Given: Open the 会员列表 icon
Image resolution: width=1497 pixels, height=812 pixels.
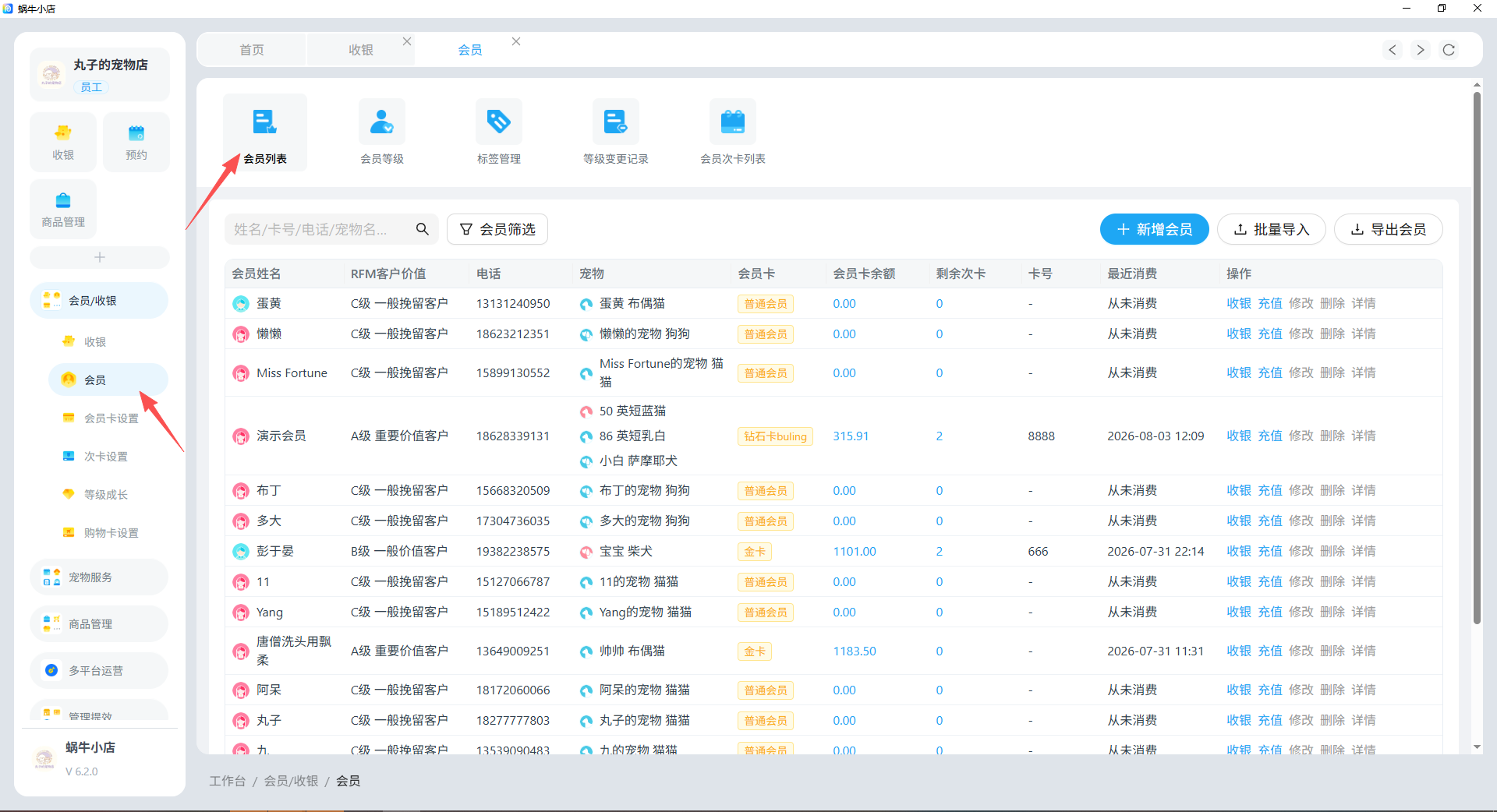Looking at the screenshot, I should coord(265,132).
